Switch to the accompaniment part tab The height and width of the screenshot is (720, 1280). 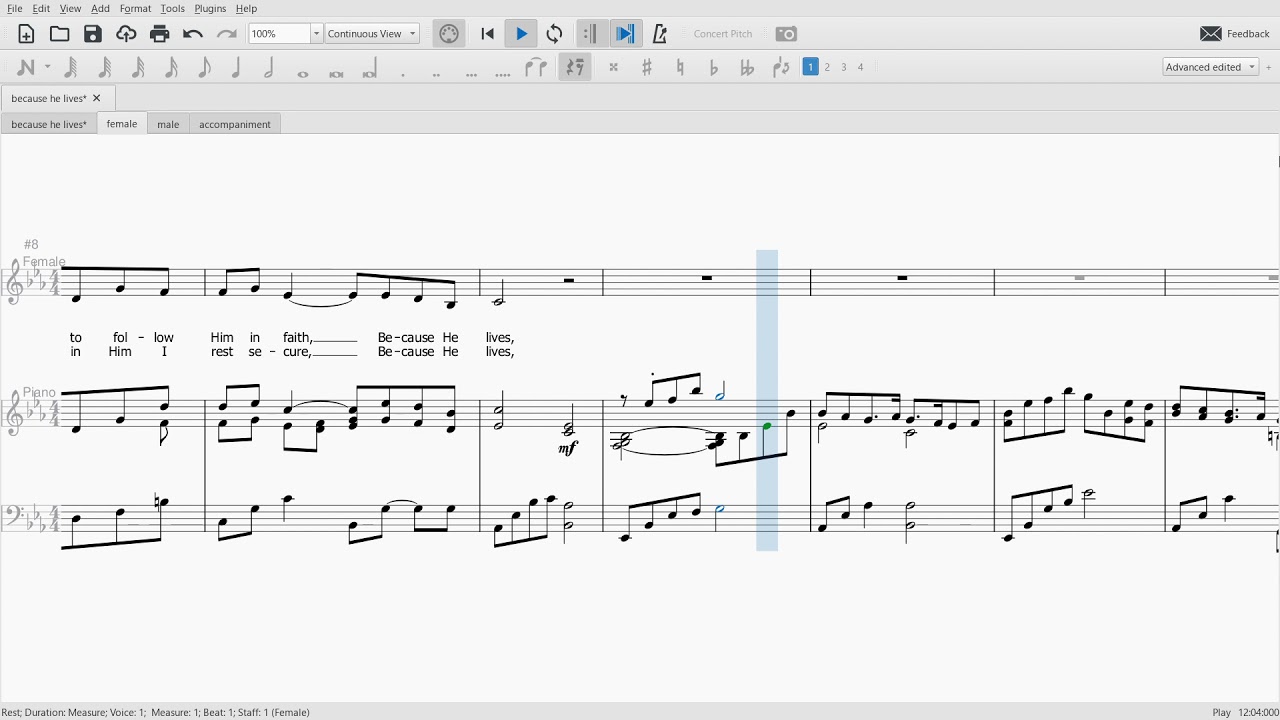click(235, 124)
